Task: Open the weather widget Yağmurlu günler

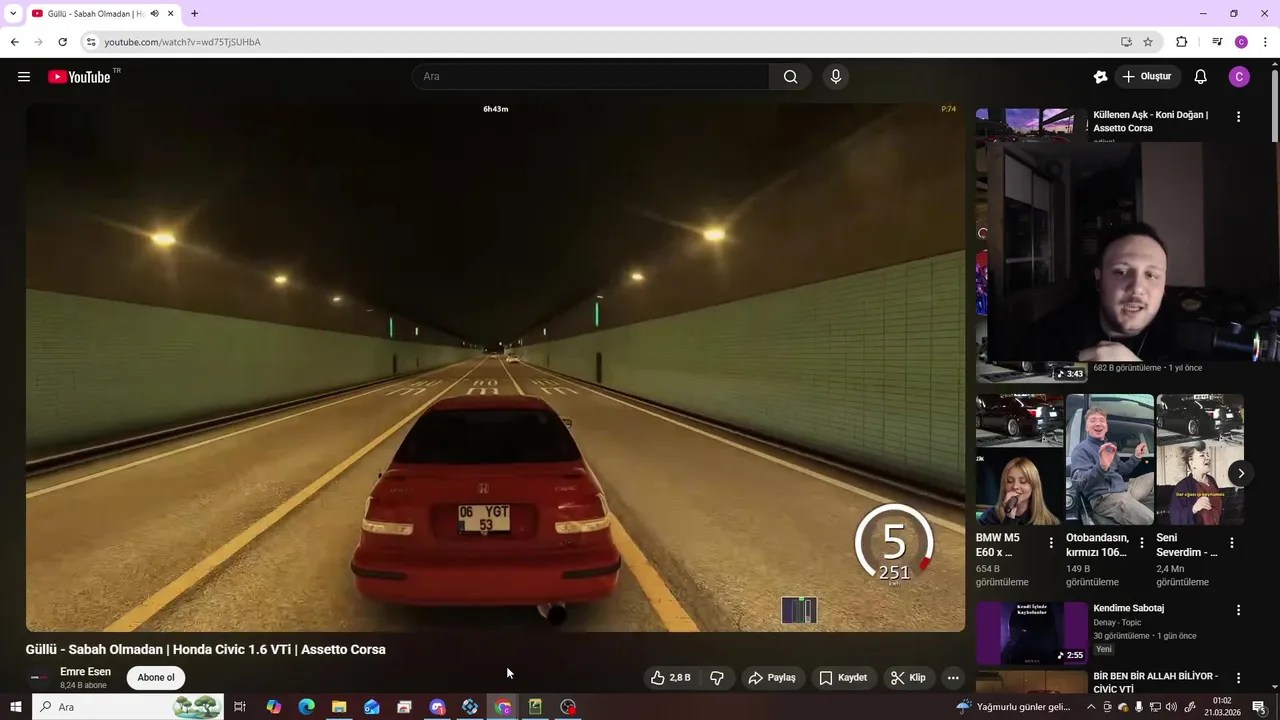Action: tap(1012, 707)
